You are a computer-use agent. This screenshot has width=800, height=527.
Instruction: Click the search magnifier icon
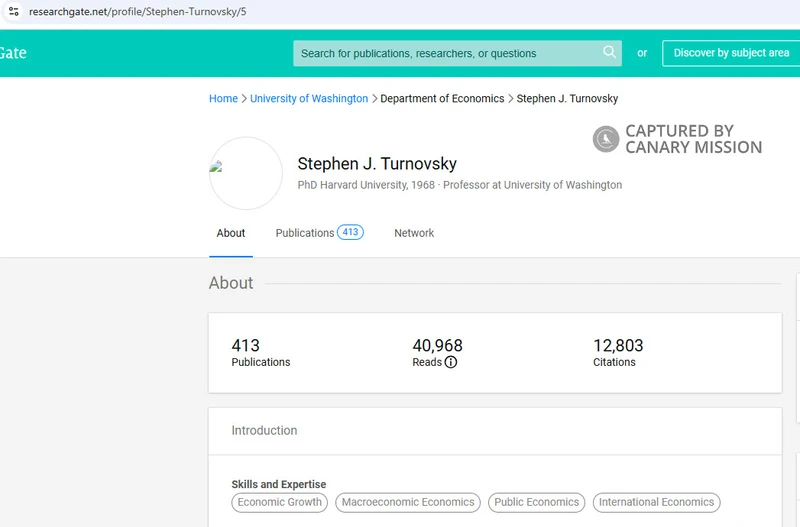(609, 52)
